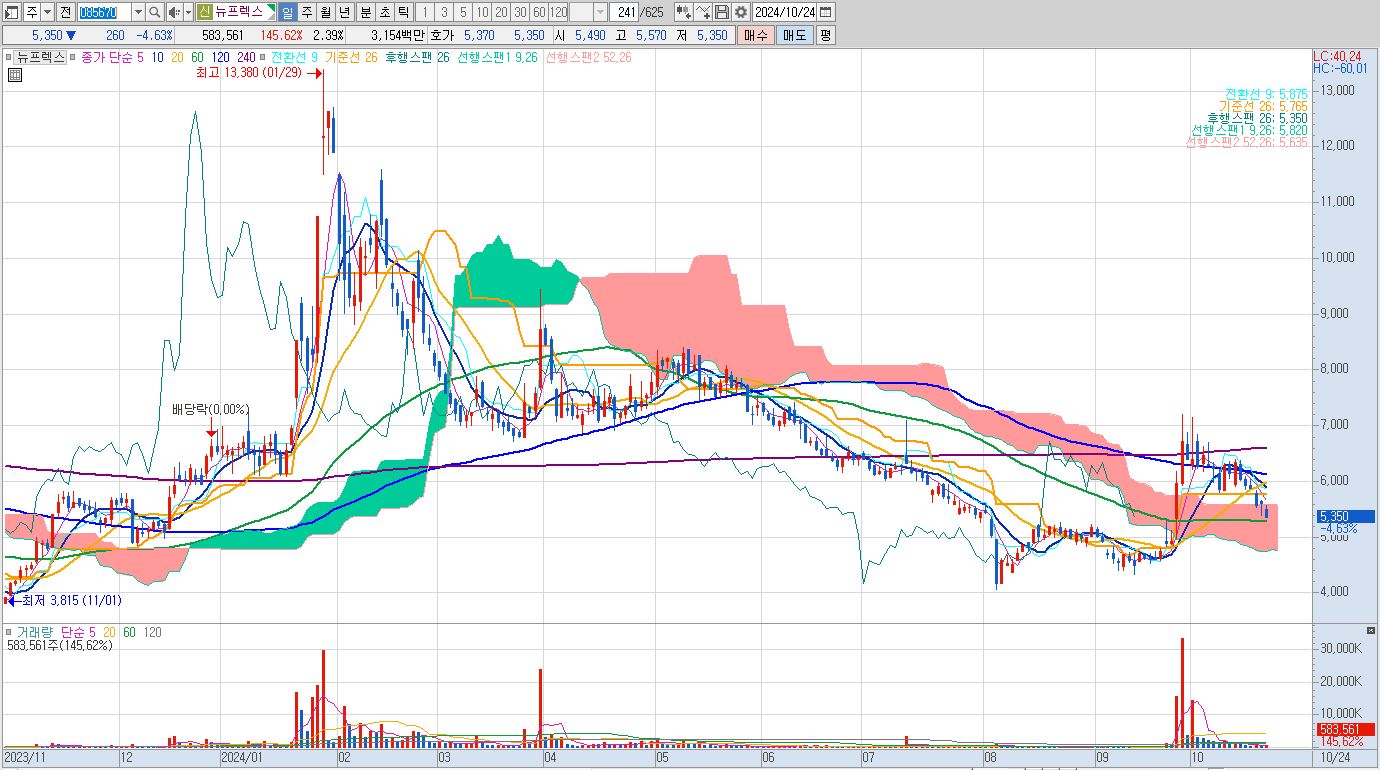The image size is (1380, 770).
Task: Click the 10/24 date label at bottom right
Action: [1337, 758]
